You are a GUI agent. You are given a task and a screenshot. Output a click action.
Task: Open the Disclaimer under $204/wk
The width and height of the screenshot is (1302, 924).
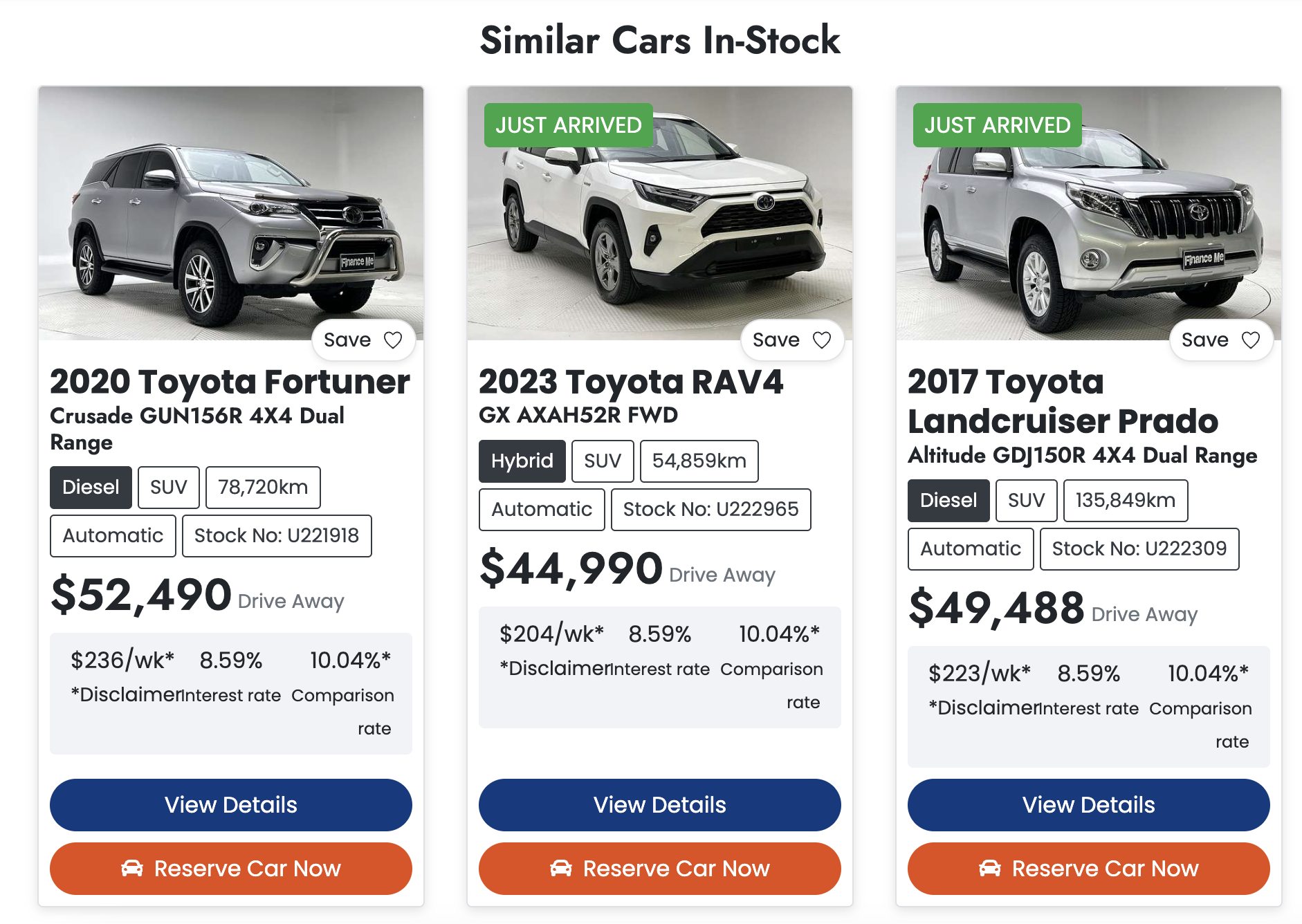pos(555,668)
